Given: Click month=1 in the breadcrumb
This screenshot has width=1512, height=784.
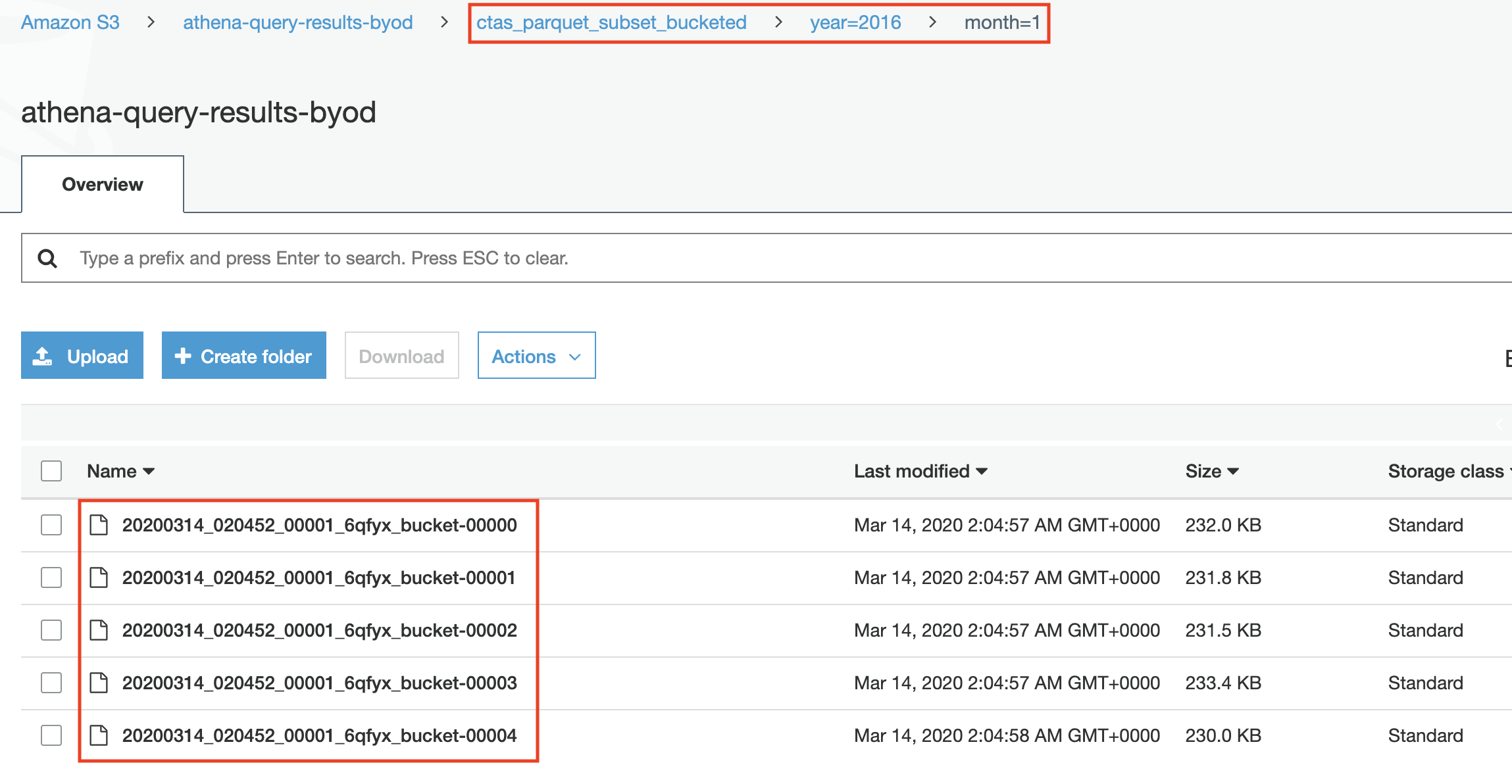Looking at the screenshot, I should point(1002,22).
